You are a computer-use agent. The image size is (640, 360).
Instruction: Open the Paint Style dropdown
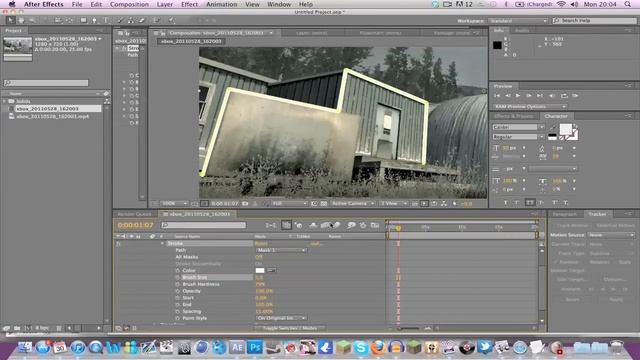281,318
